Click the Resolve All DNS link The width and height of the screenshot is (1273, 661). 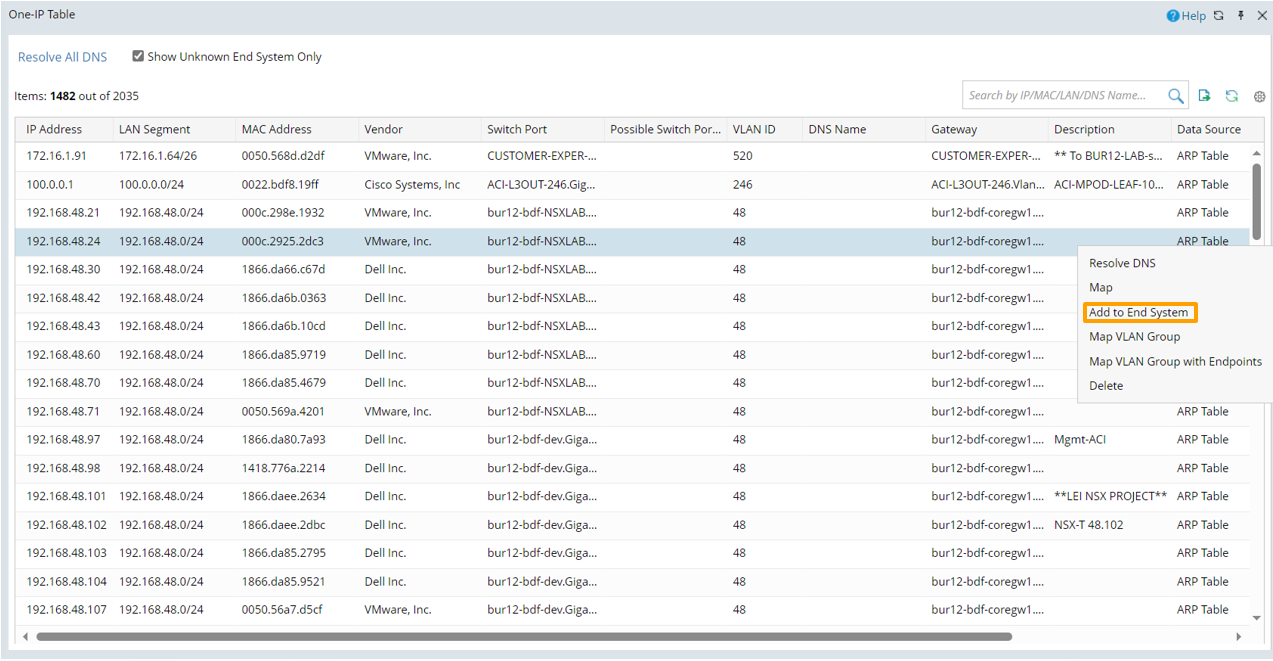[x=62, y=57]
